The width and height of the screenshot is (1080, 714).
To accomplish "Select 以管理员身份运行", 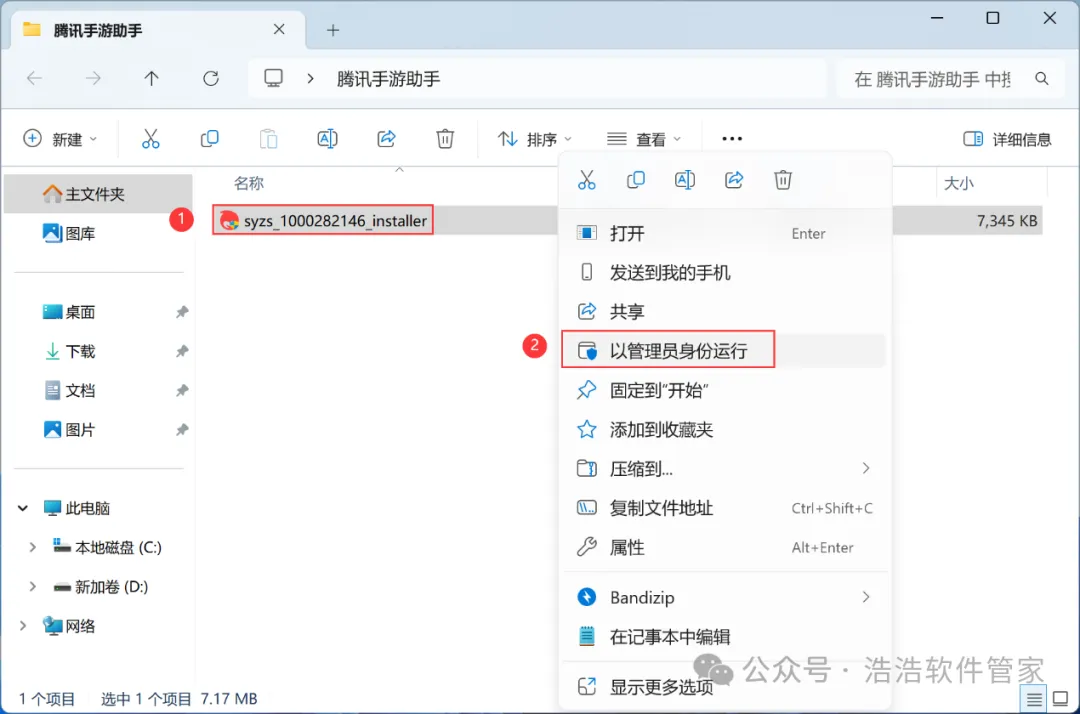I will click(725, 351).
